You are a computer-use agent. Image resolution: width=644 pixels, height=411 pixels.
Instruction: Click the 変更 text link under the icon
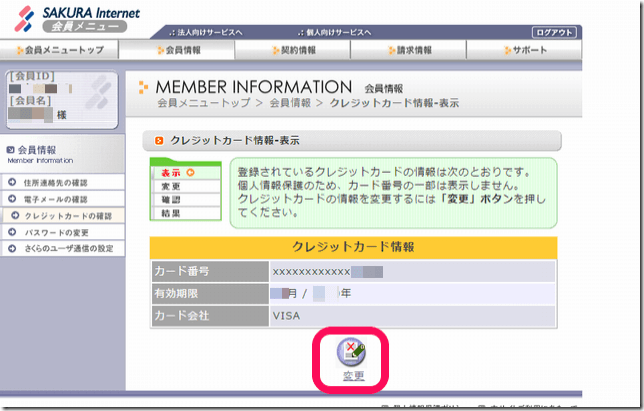(353, 376)
